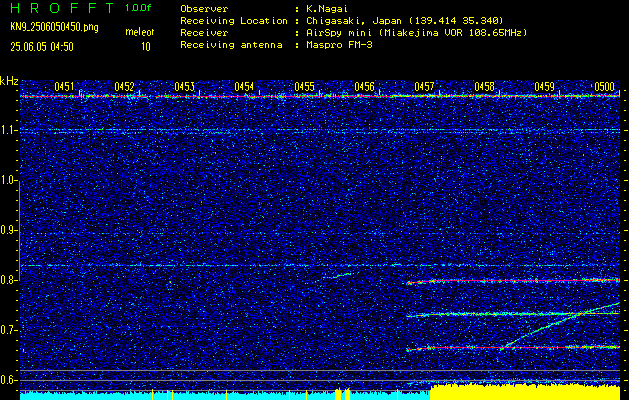
Task: Click the rising diagonal signal trace
Action: tap(560, 326)
